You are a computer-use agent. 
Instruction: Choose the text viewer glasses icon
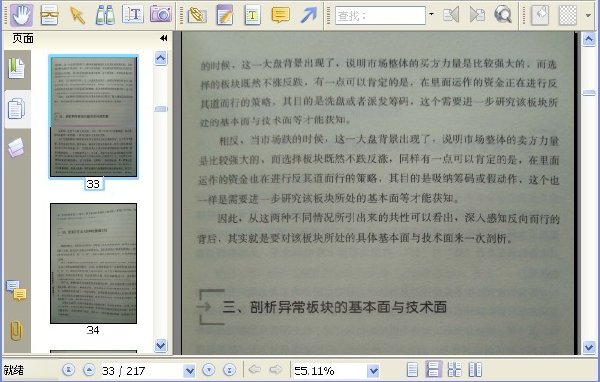click(49, 15)
